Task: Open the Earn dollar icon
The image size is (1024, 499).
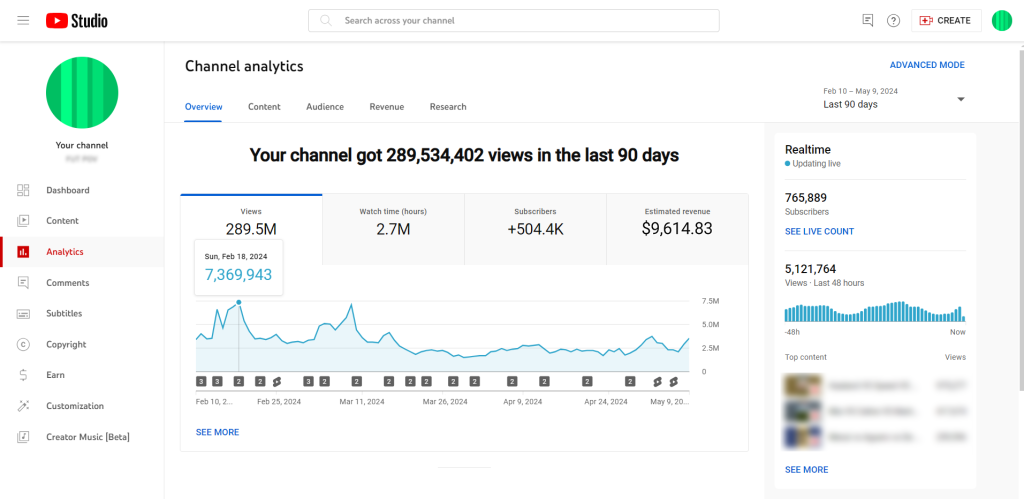Action: click(24, 375)
